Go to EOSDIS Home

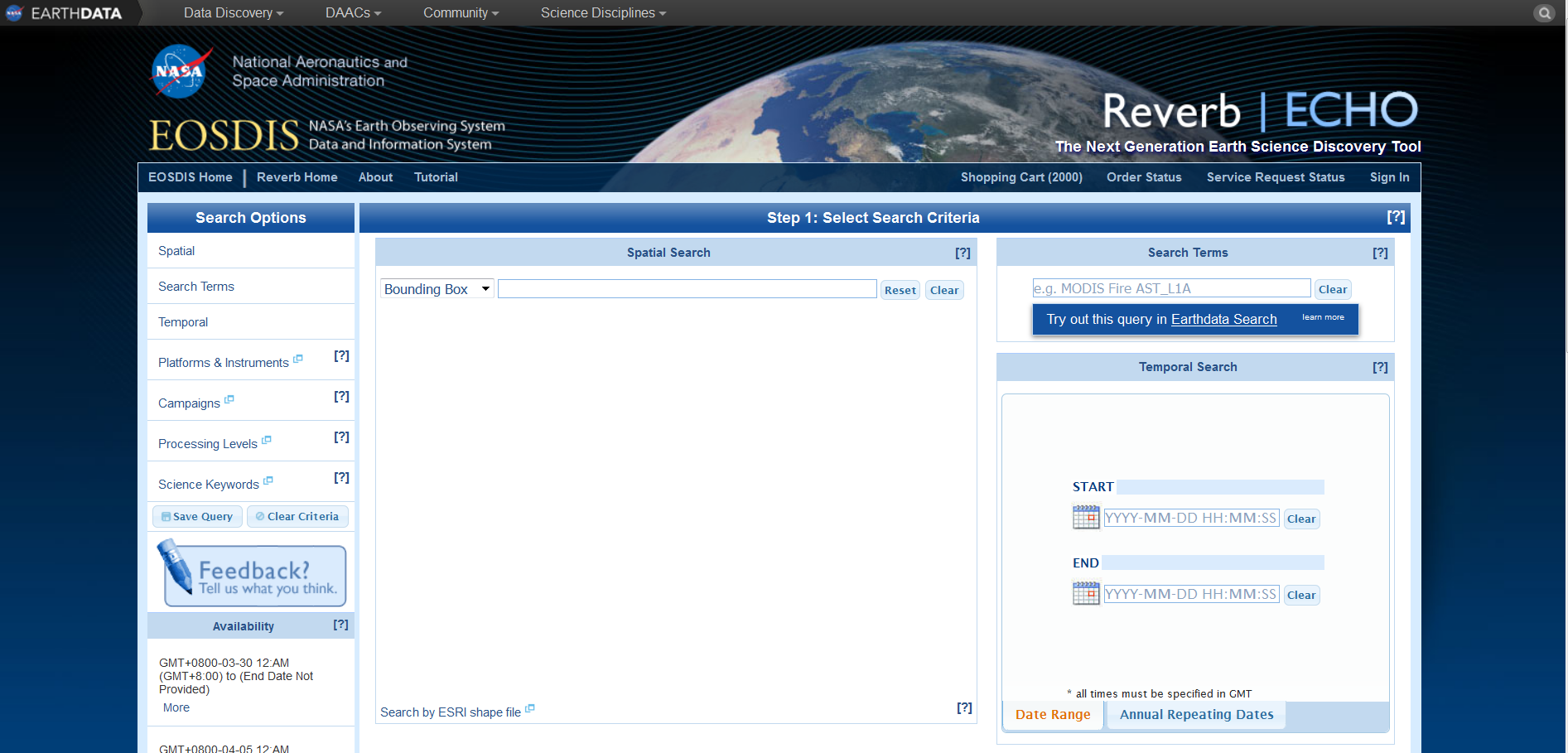(x=191, y=177)
